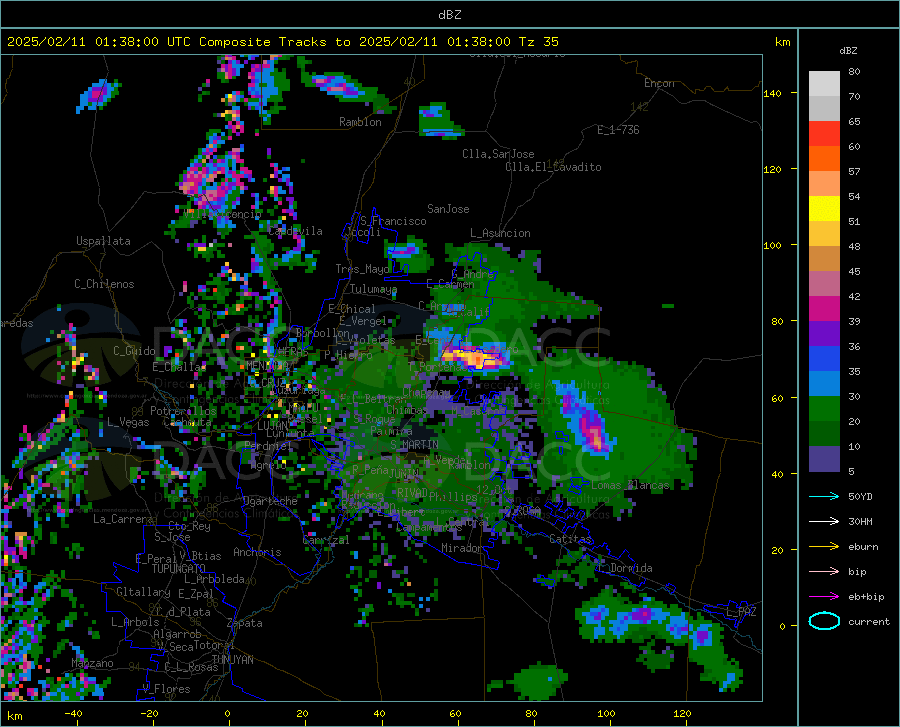Click the 'C_Chilenos' map label
This screenshot has height=727, width=900.
pyautogui.click(x=104, y=284)
